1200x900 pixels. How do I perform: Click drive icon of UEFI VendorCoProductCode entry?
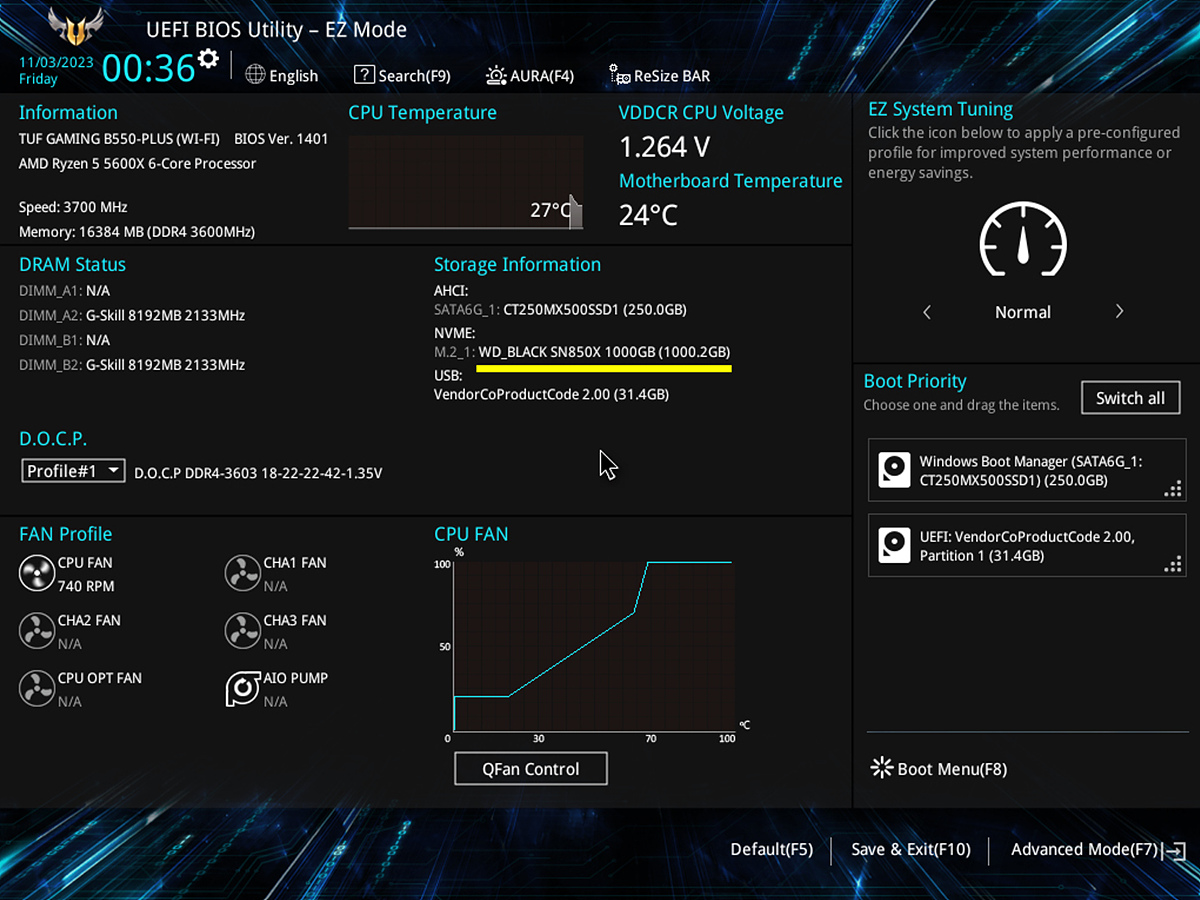coord(894,545)
